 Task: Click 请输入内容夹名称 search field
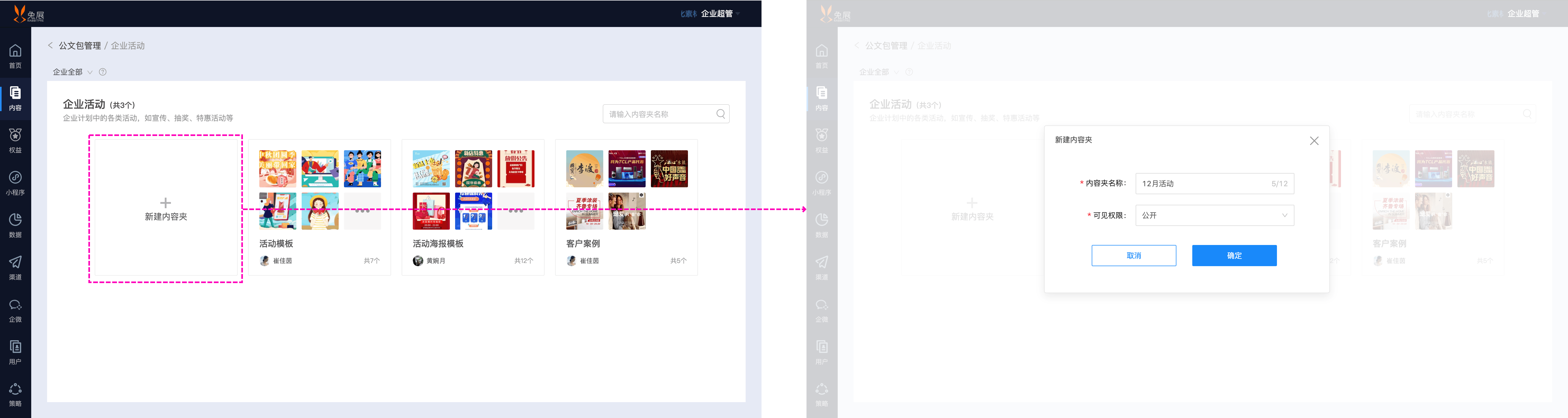pos(666,114)
